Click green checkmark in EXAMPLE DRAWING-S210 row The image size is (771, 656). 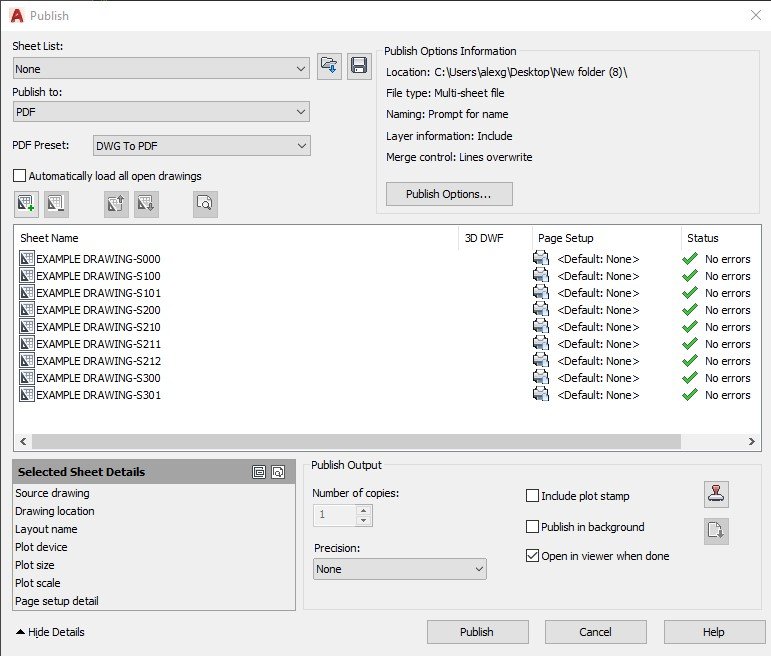tap(690, 327)
